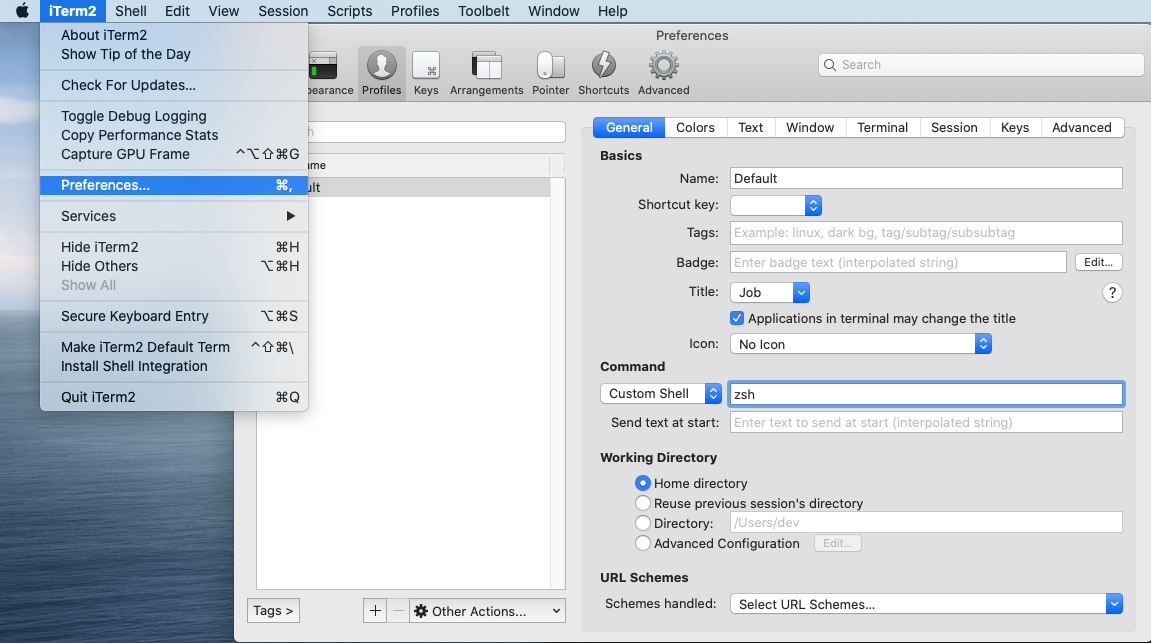The image size is (1151, 643).
Task: Choose Preferences from the iTerm2 menu
Action: pyautogui.click(x=174, y=185)
